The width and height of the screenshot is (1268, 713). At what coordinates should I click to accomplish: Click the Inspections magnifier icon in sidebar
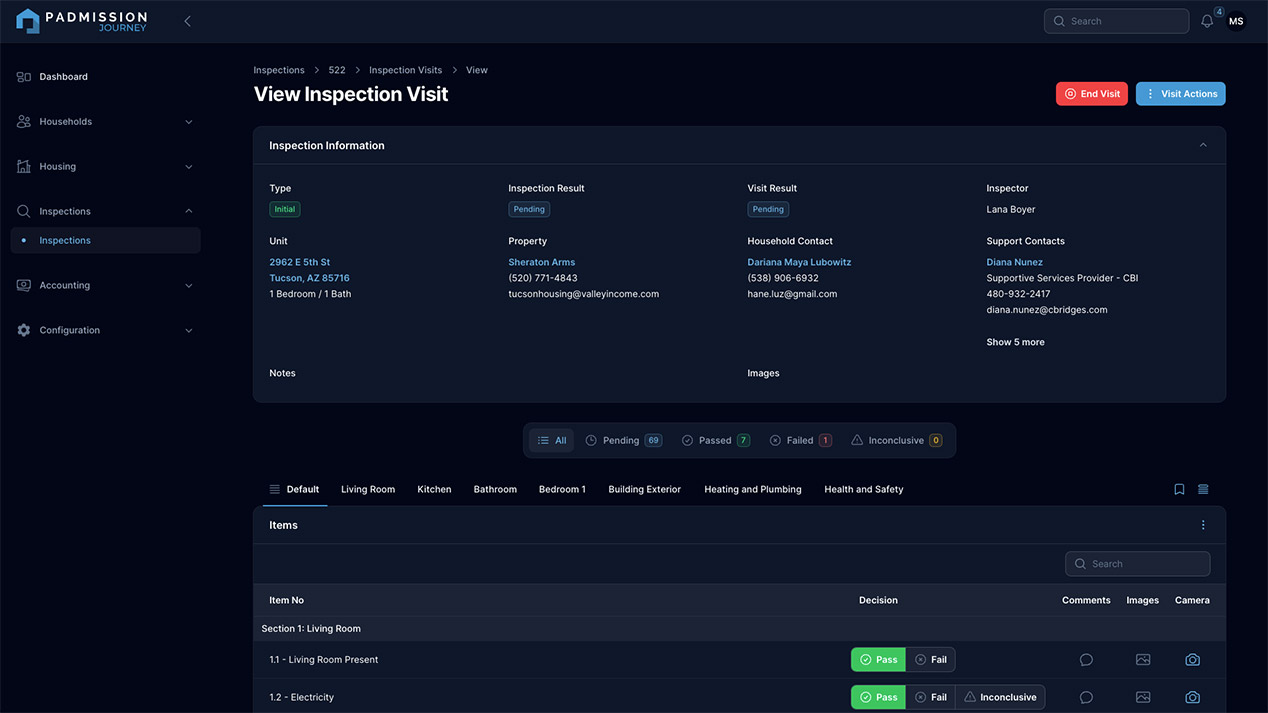coord(24,212)
